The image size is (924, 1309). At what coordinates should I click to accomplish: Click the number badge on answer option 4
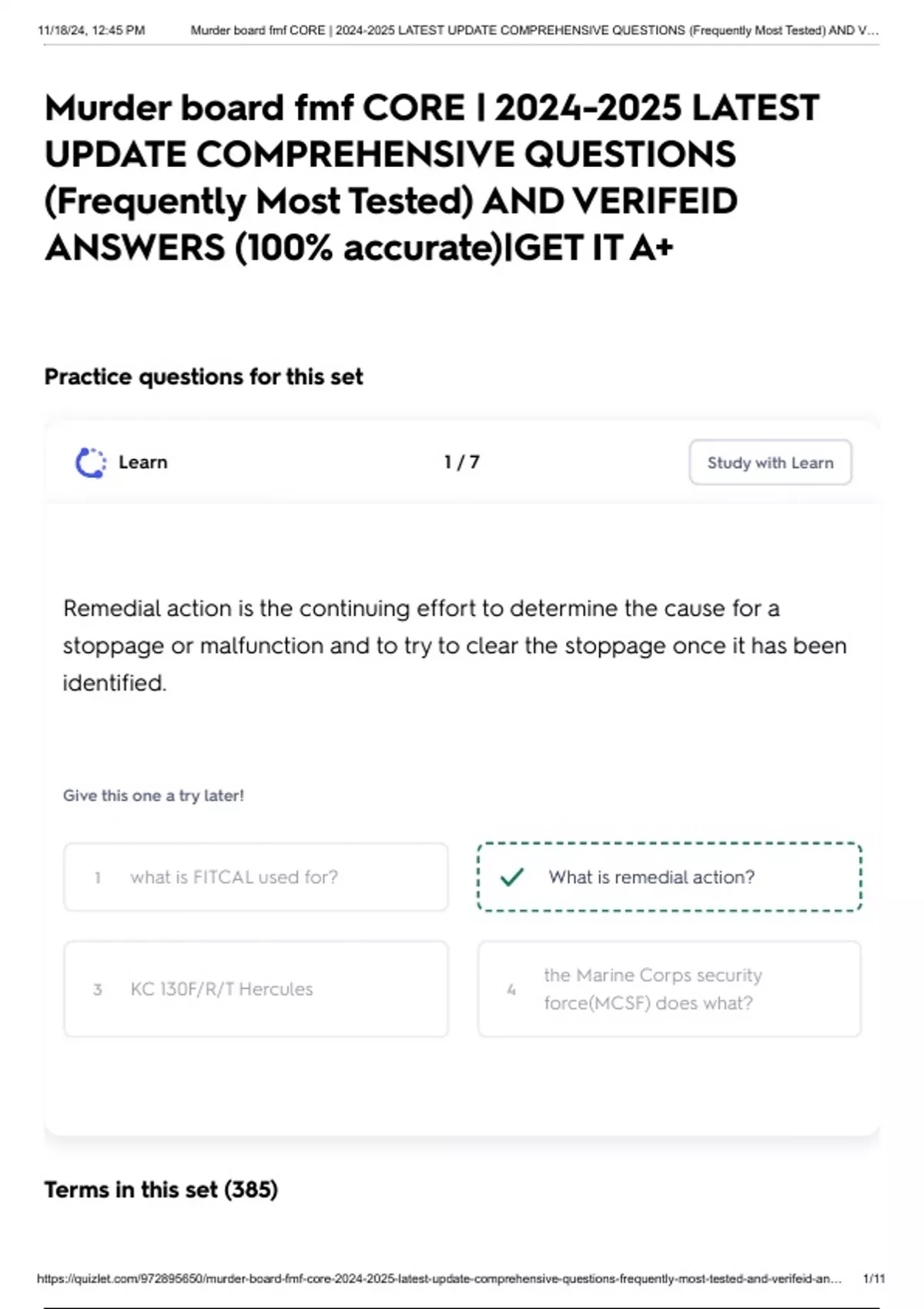point(511,989)
